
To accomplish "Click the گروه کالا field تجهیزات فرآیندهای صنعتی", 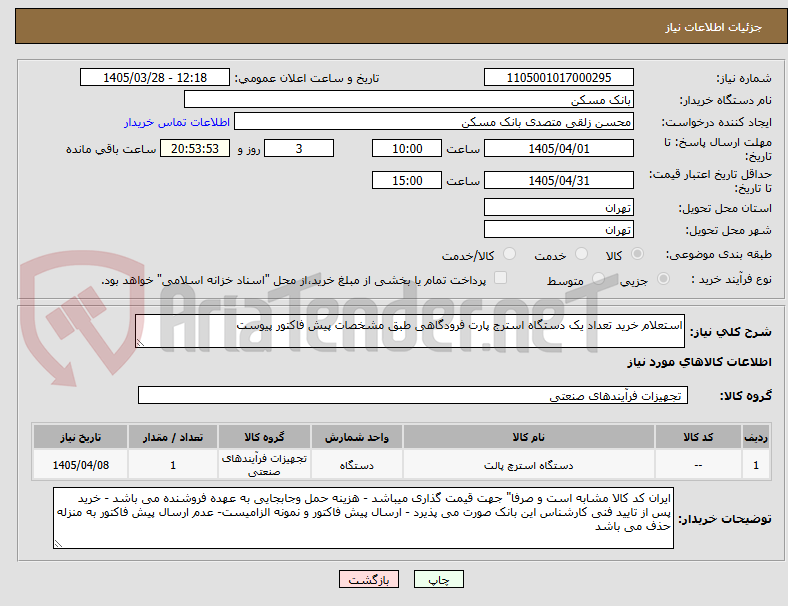I will click(413, 395).
